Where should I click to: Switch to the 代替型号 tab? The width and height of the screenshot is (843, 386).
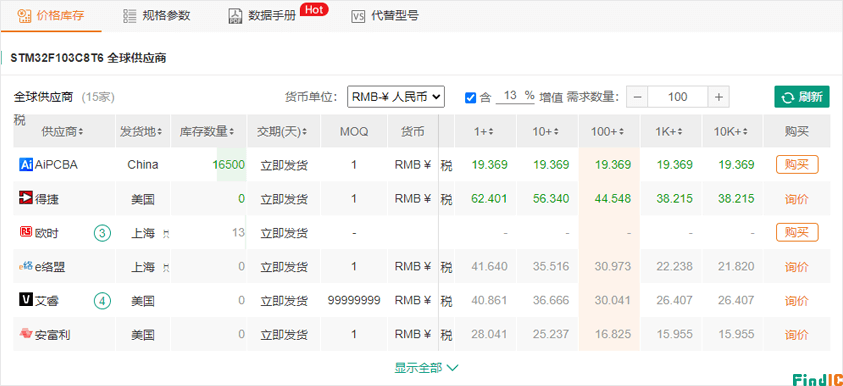coord(385,16)
